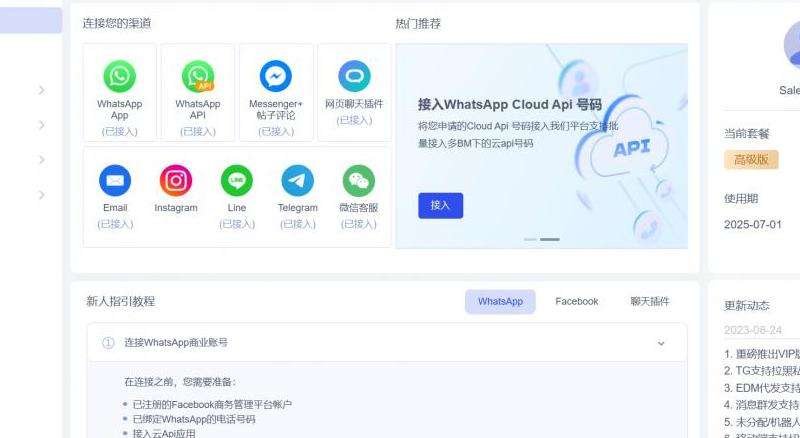Screen dimensions: 800x438
Task: Open the Line channel icon
Action: (237, 180)
